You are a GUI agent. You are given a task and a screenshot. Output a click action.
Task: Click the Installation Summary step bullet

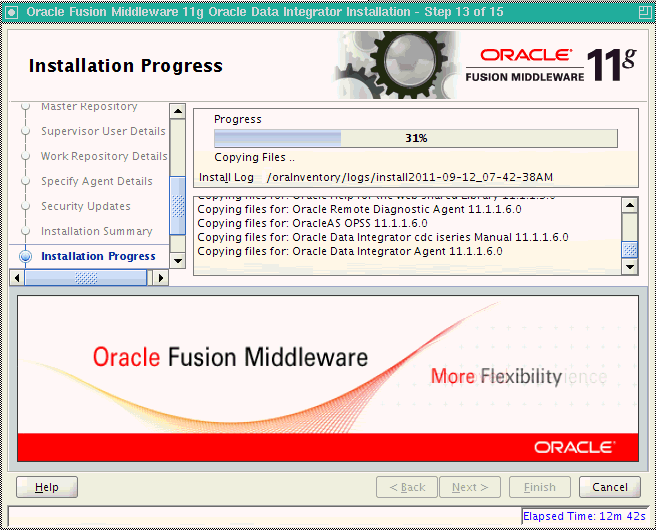point(26,231)
